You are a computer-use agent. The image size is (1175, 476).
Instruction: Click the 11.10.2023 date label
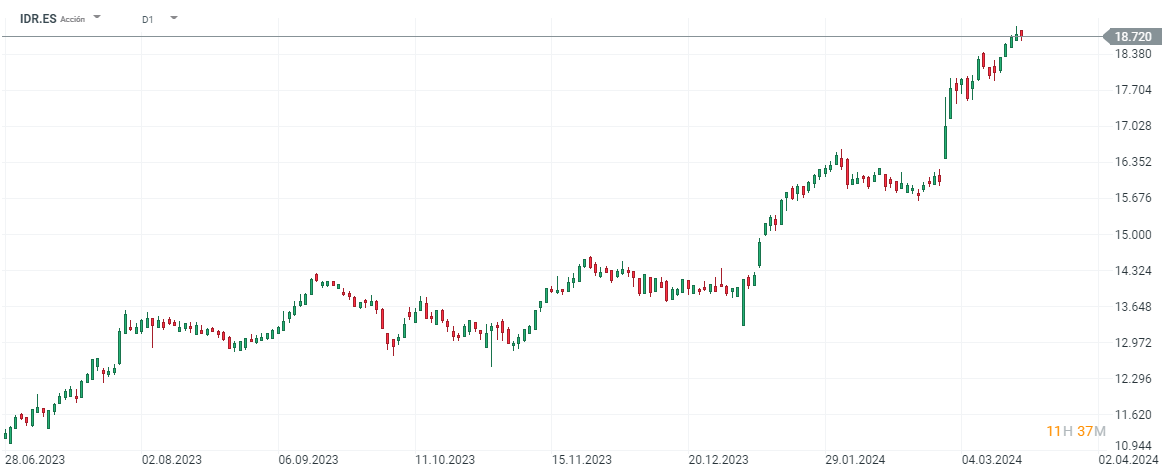pos(445,460)
